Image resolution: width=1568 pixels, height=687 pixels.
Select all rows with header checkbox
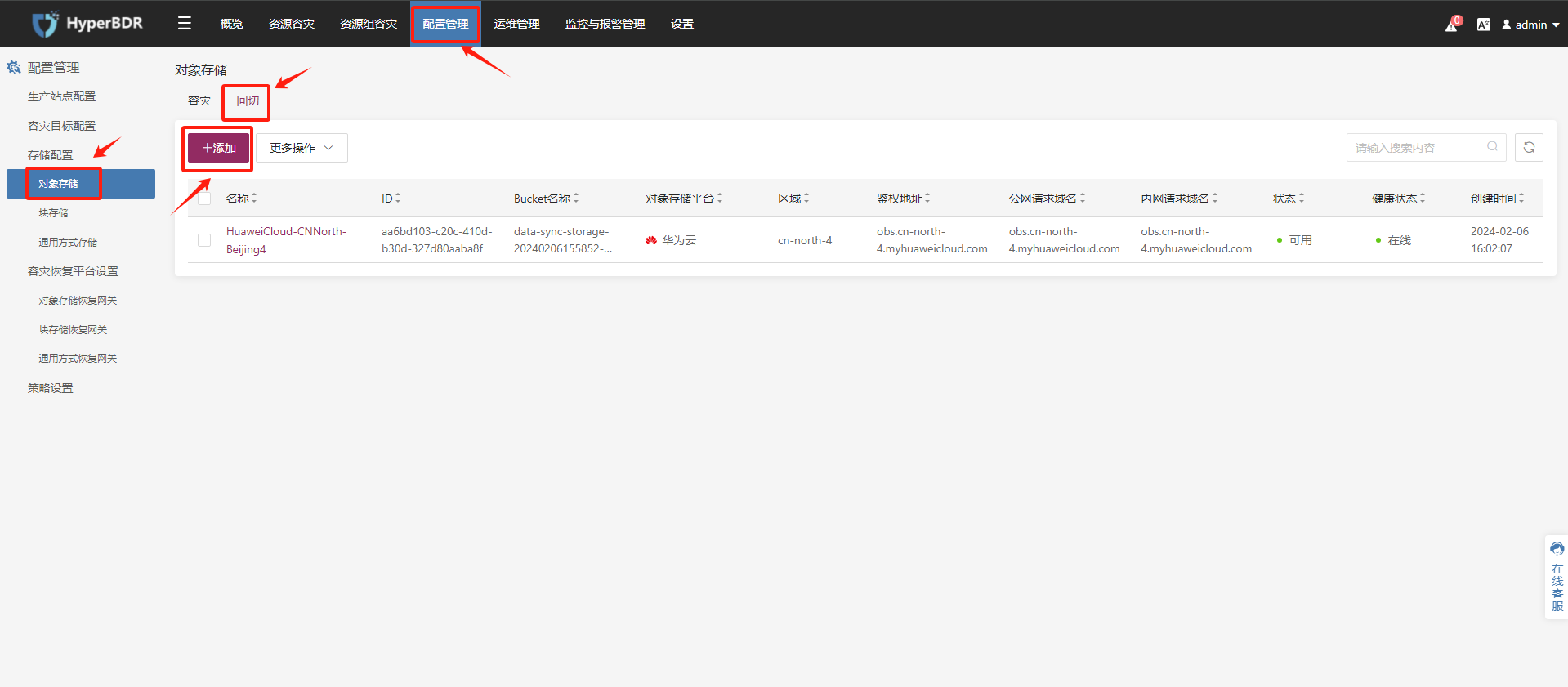click(x=204, y=199)
